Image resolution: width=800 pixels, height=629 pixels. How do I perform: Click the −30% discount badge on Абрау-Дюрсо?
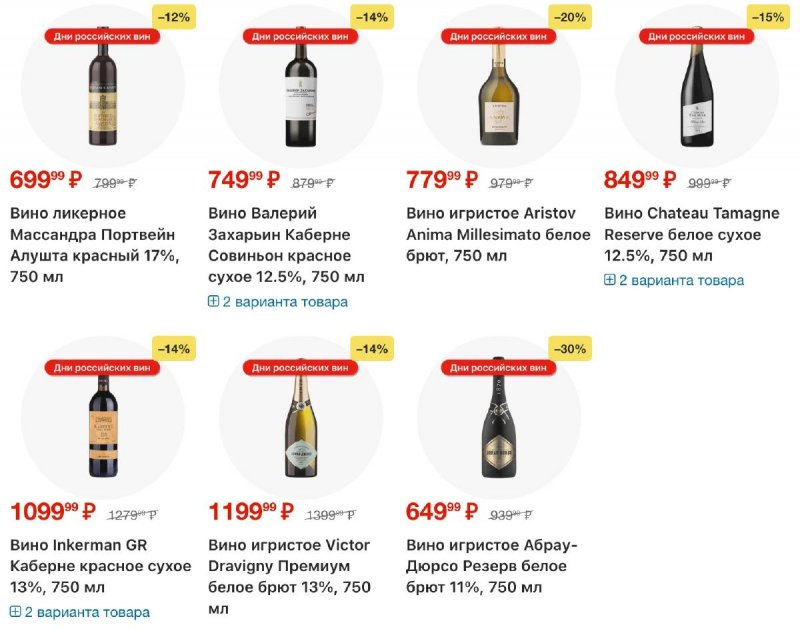(570, 349)
